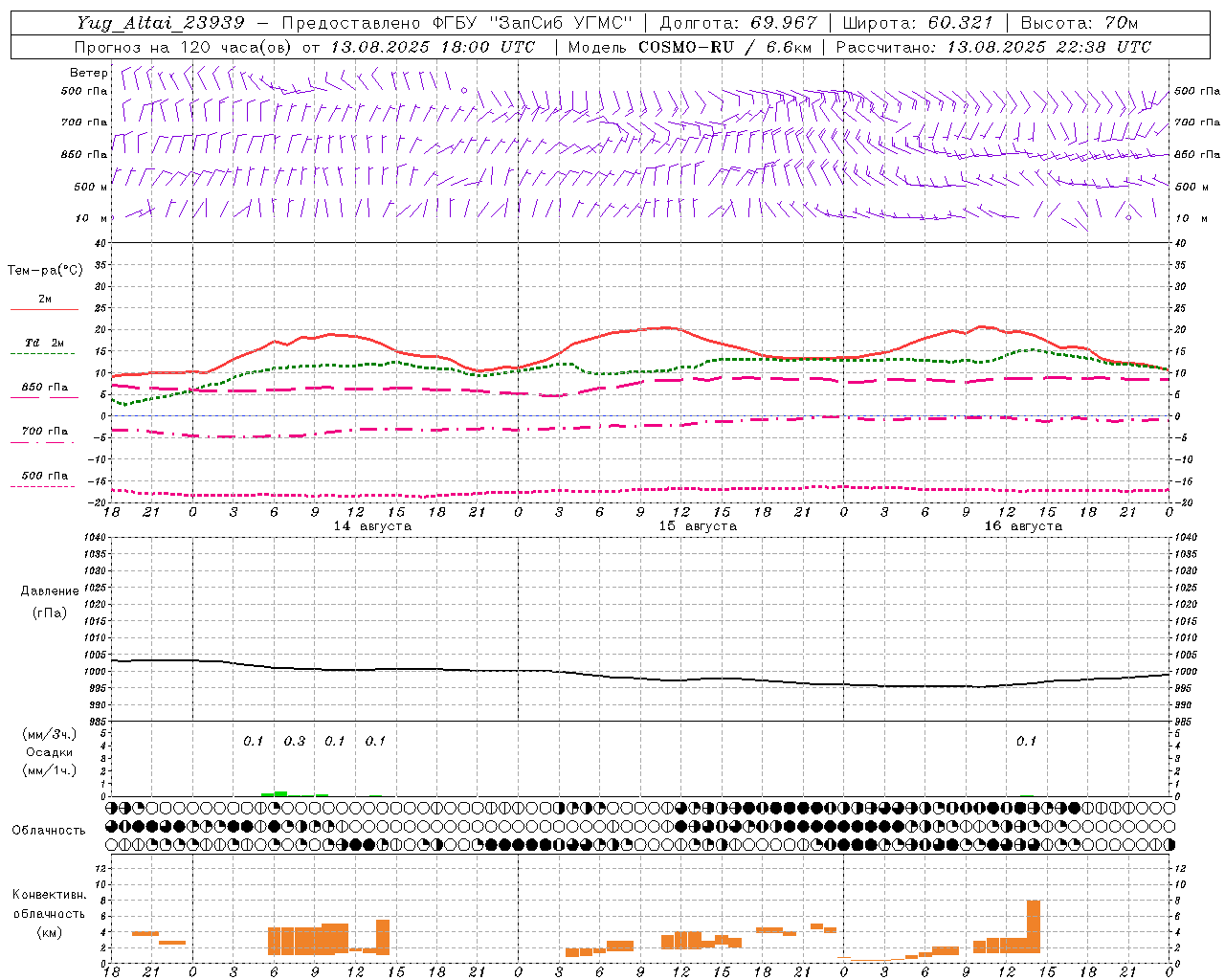This screenshot has width=1225, height=980.
Task: Click the (мм/3ч.) precipitation unit label
Action: 50,734
